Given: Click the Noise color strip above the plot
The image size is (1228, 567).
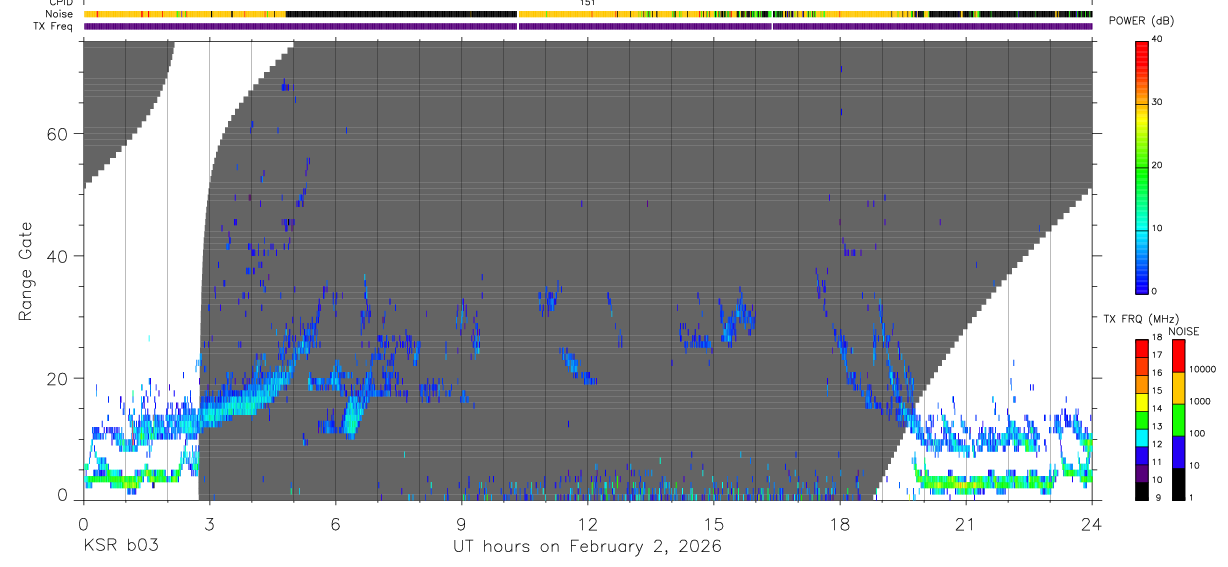Looking at the screenshot, I should tap(588, 14).
